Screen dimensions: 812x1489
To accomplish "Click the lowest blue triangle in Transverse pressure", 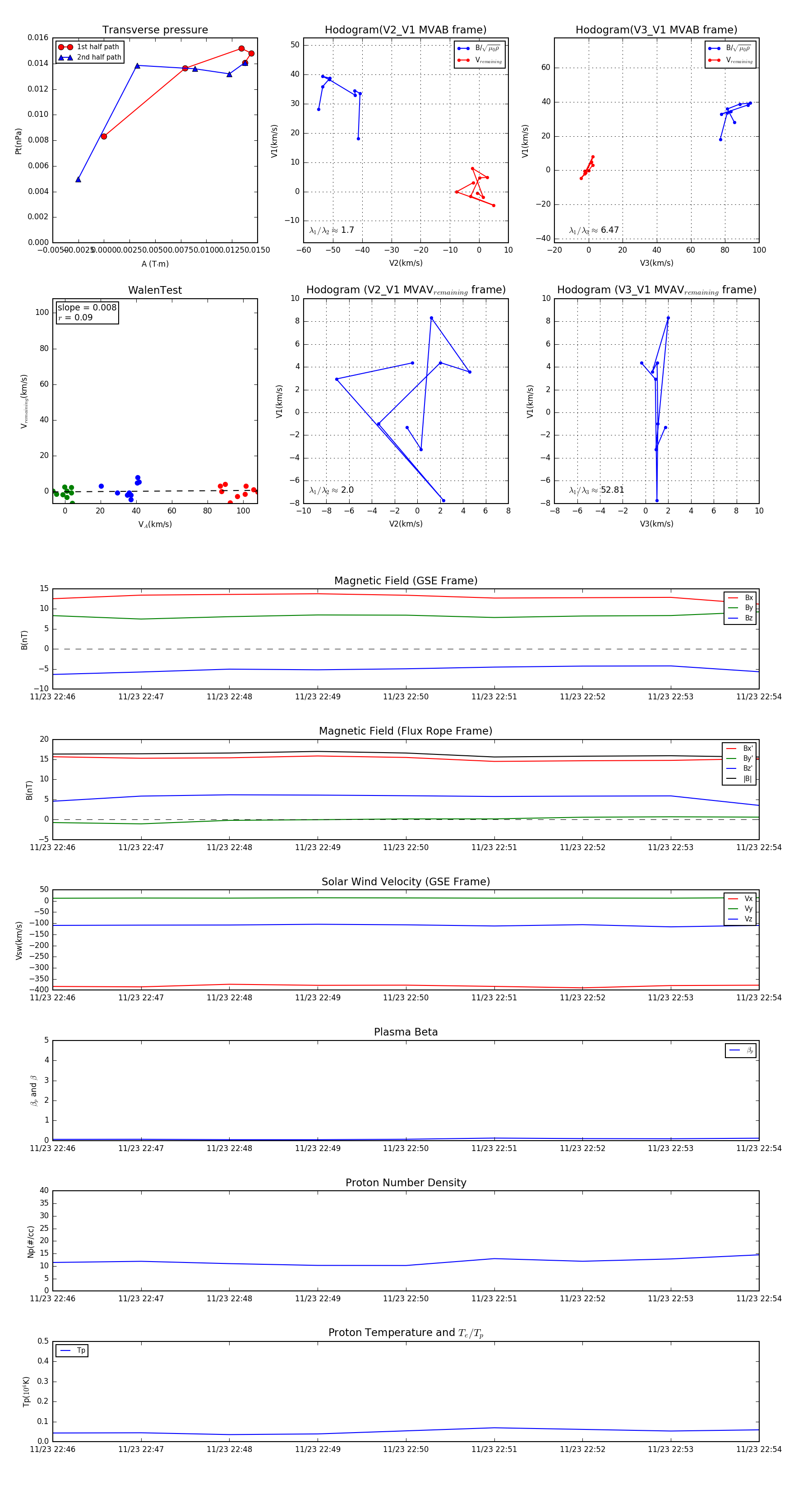I will point(78,179).
